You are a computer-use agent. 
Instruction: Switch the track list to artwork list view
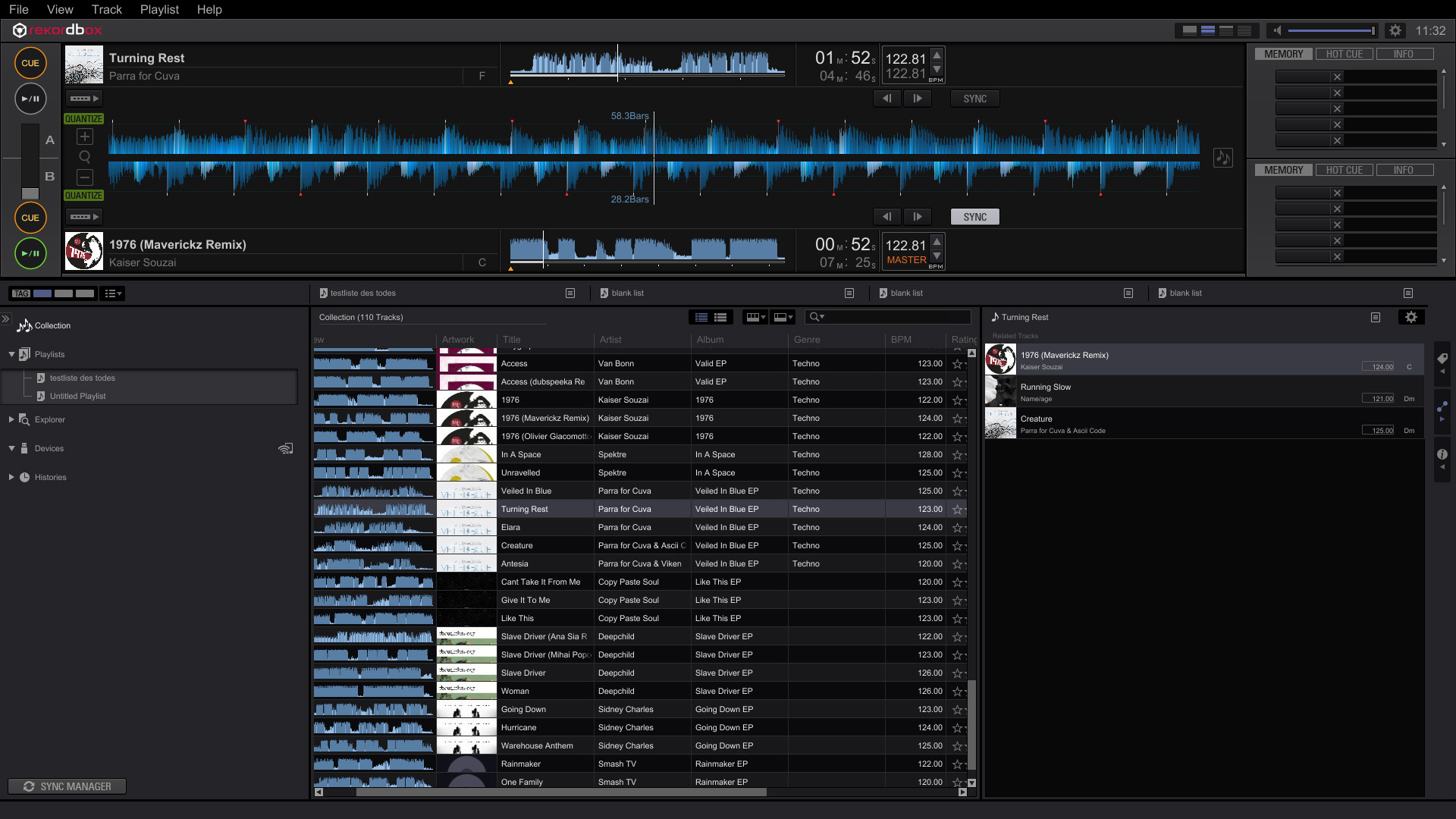tap(720, 317)
